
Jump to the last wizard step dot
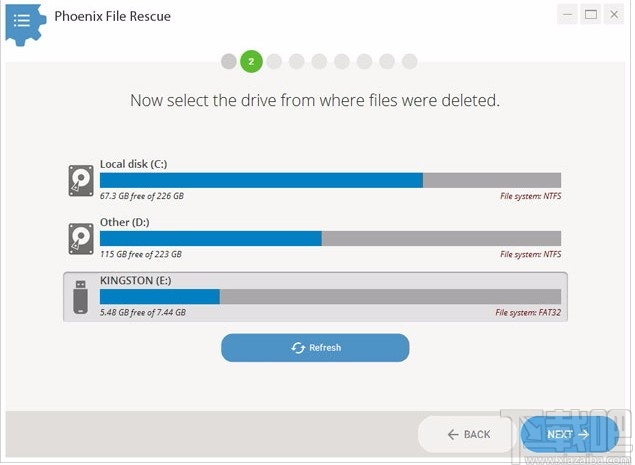[409, 62]
